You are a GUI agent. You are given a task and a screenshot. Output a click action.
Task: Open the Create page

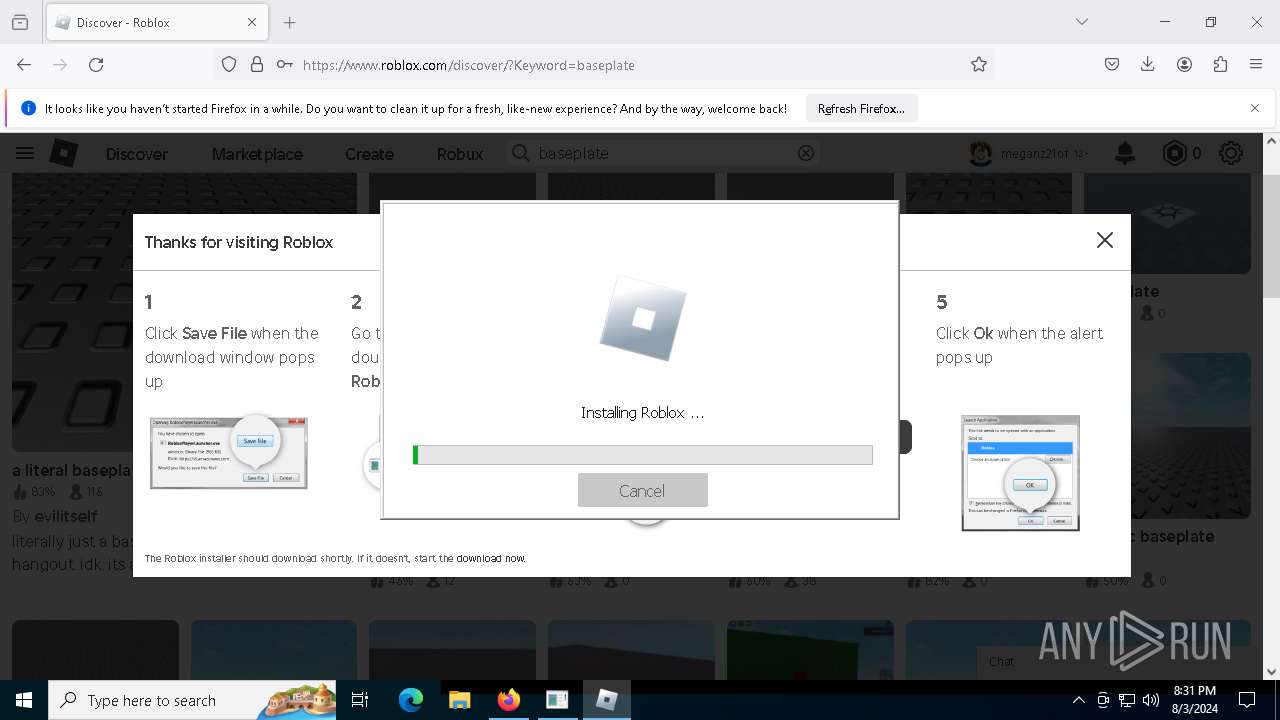pyautogui.click(x=369, y=154)
